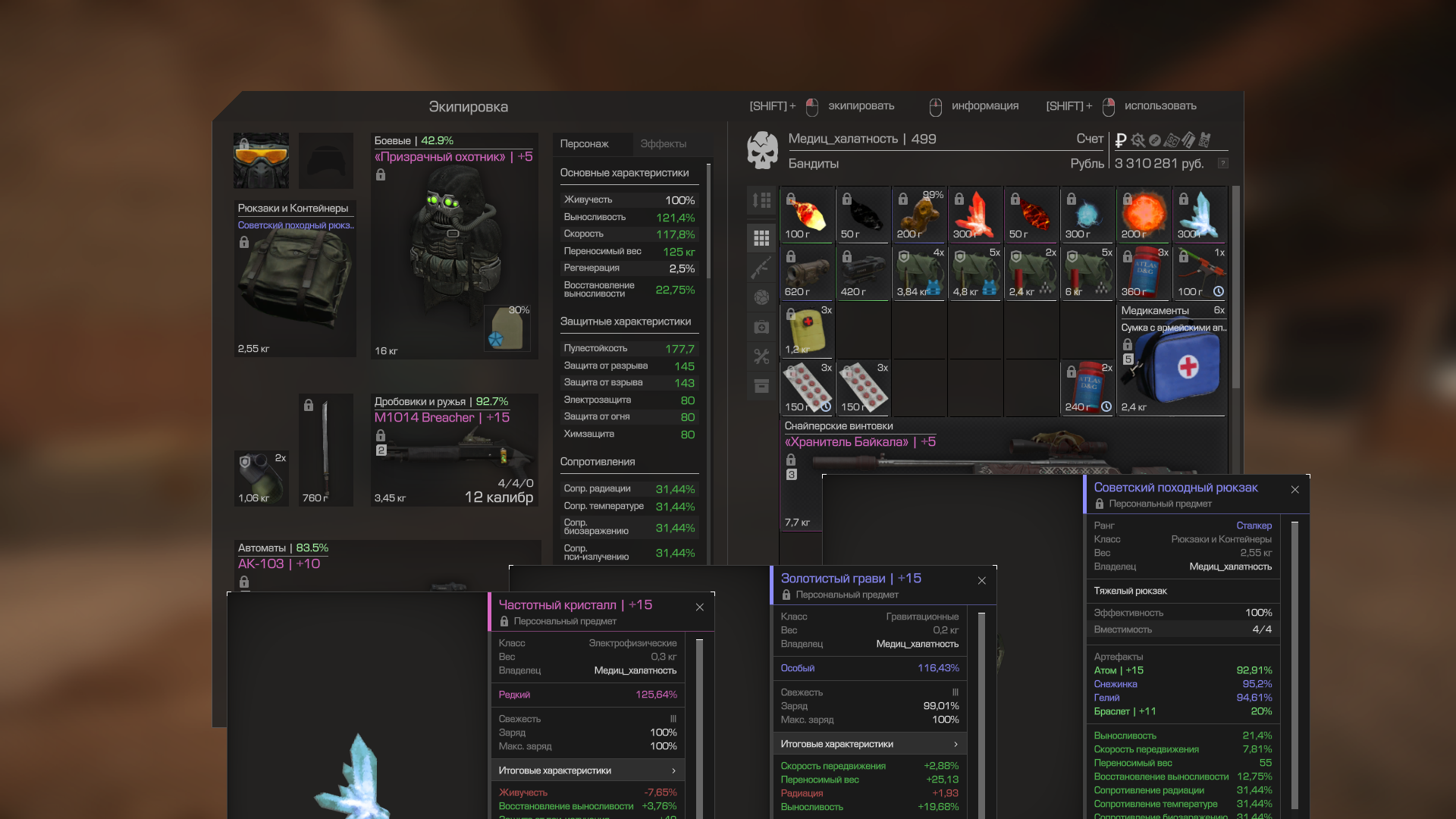Click the machete slot 760 г
The width and height of the screenshot is (1456, 819).
pyautogui.click(x=326, y=450)
